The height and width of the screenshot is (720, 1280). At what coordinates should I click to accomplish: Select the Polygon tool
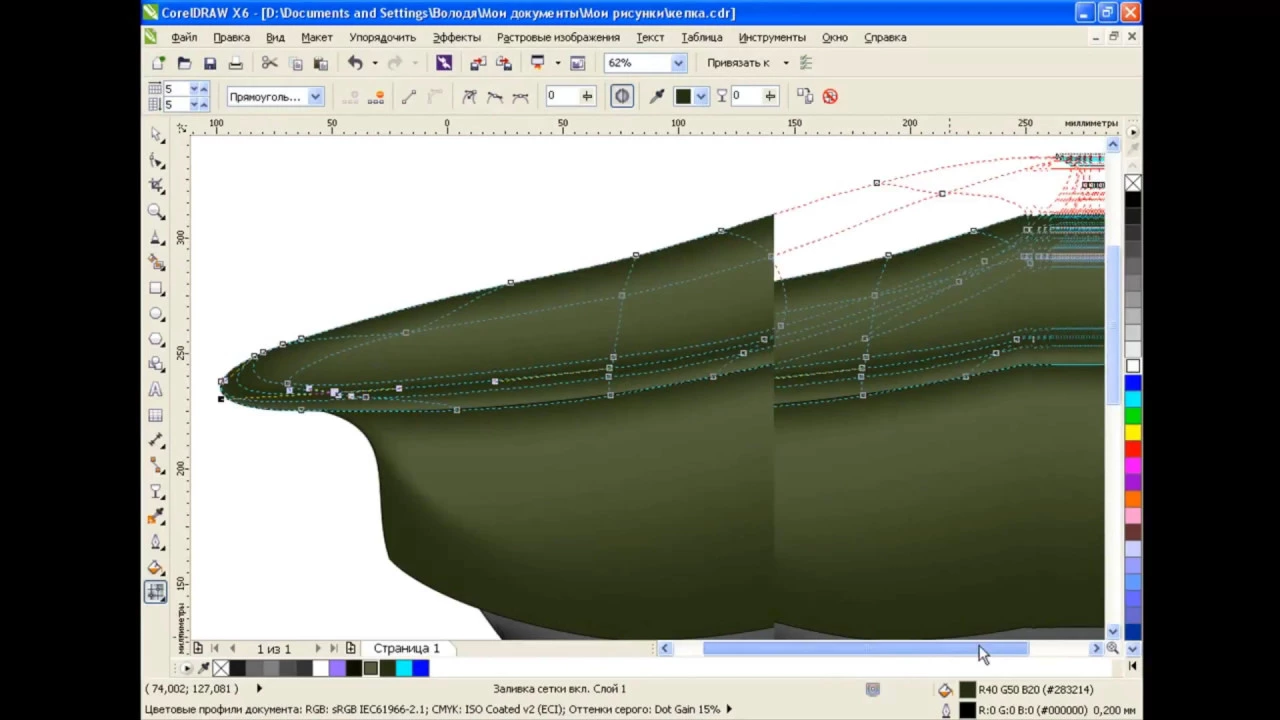156,339
